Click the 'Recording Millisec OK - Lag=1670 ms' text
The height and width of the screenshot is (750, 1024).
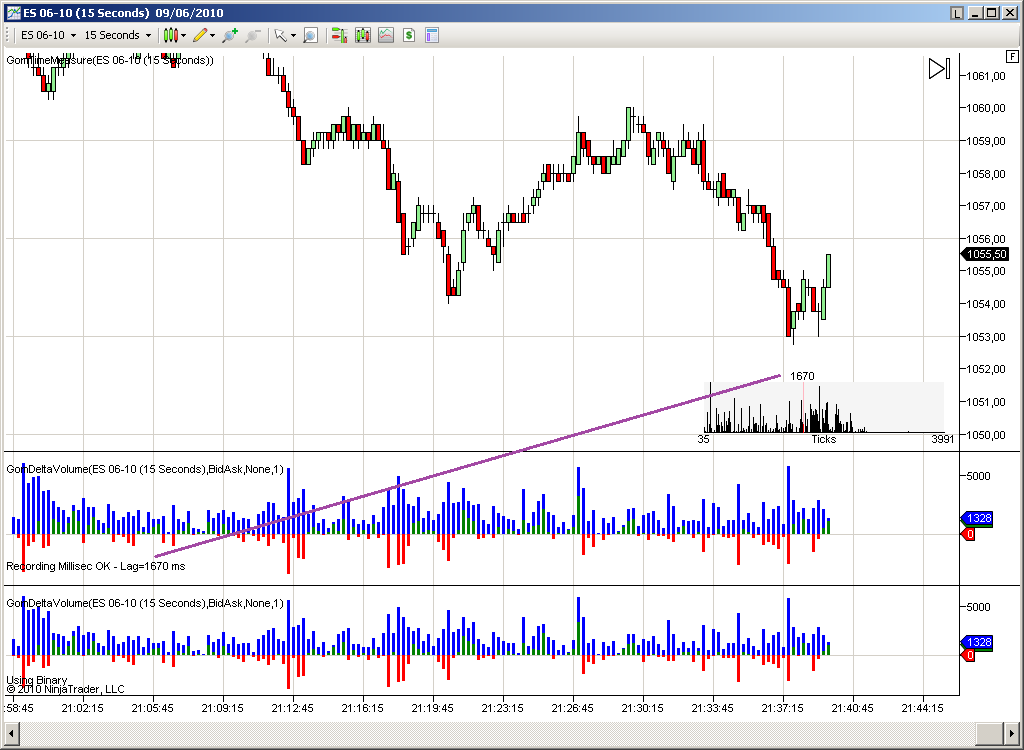click(x=95, y=566)
